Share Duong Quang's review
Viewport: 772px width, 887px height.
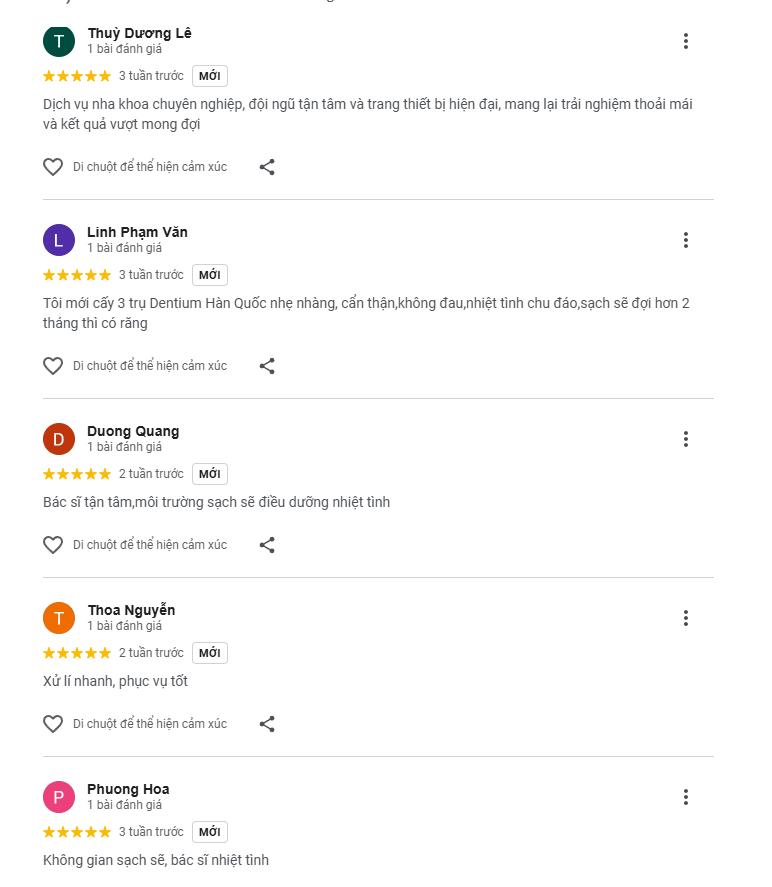point(267,545)
